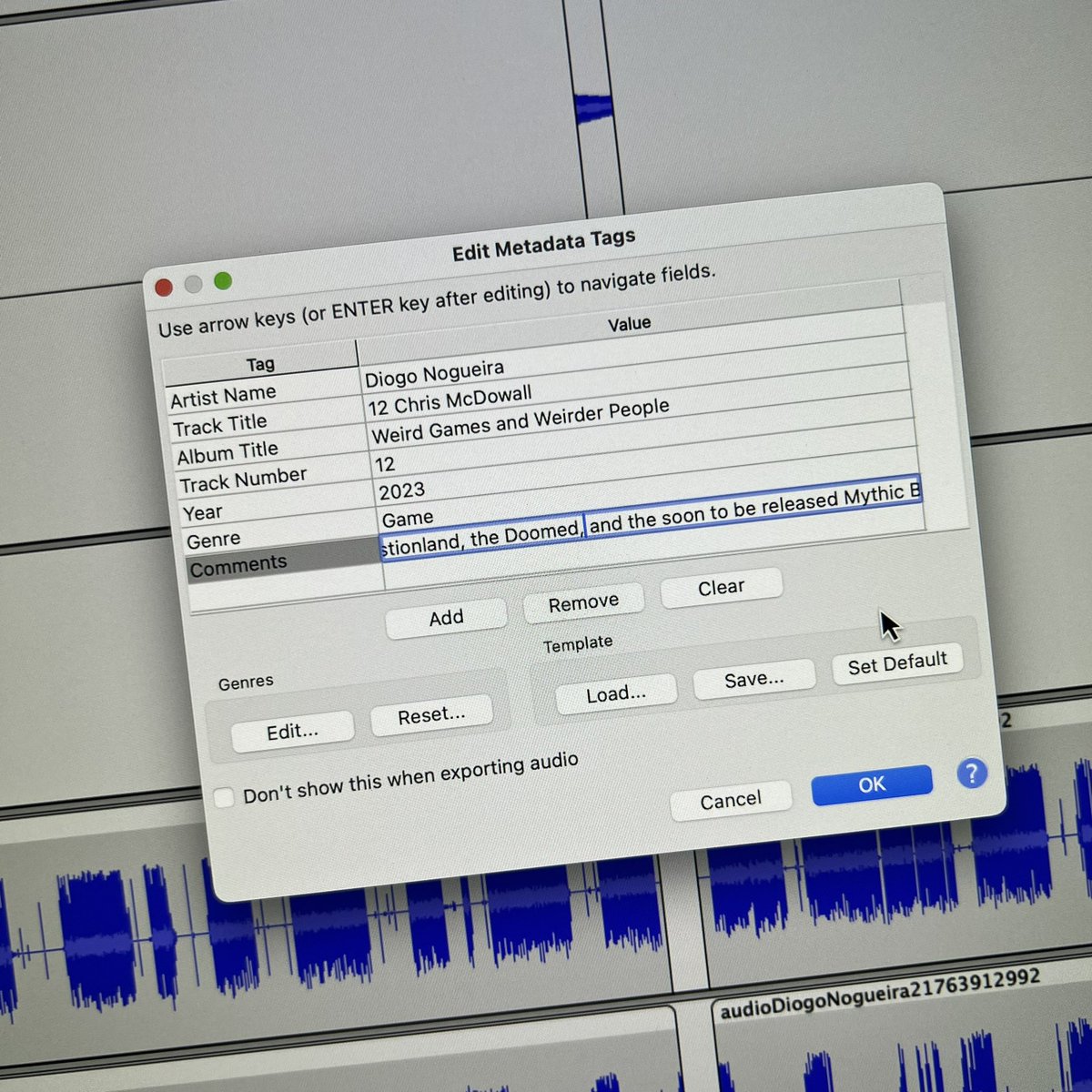This screenshot has height=1092, width=1092.
Task: Click the Template Load... button
Action: (616, 694)
